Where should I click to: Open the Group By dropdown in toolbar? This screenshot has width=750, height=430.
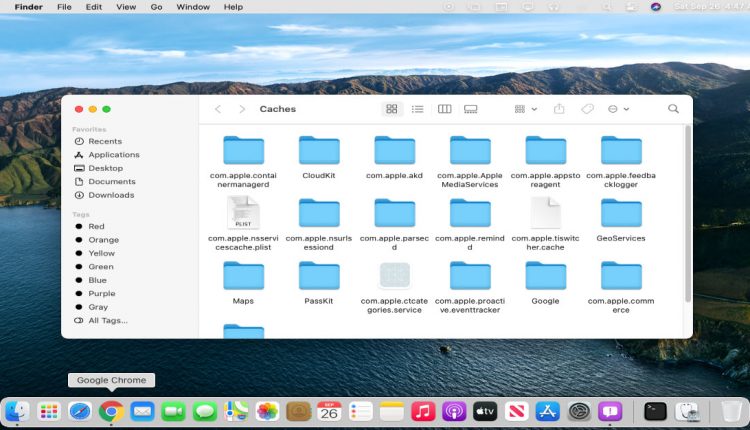[525, 109]
